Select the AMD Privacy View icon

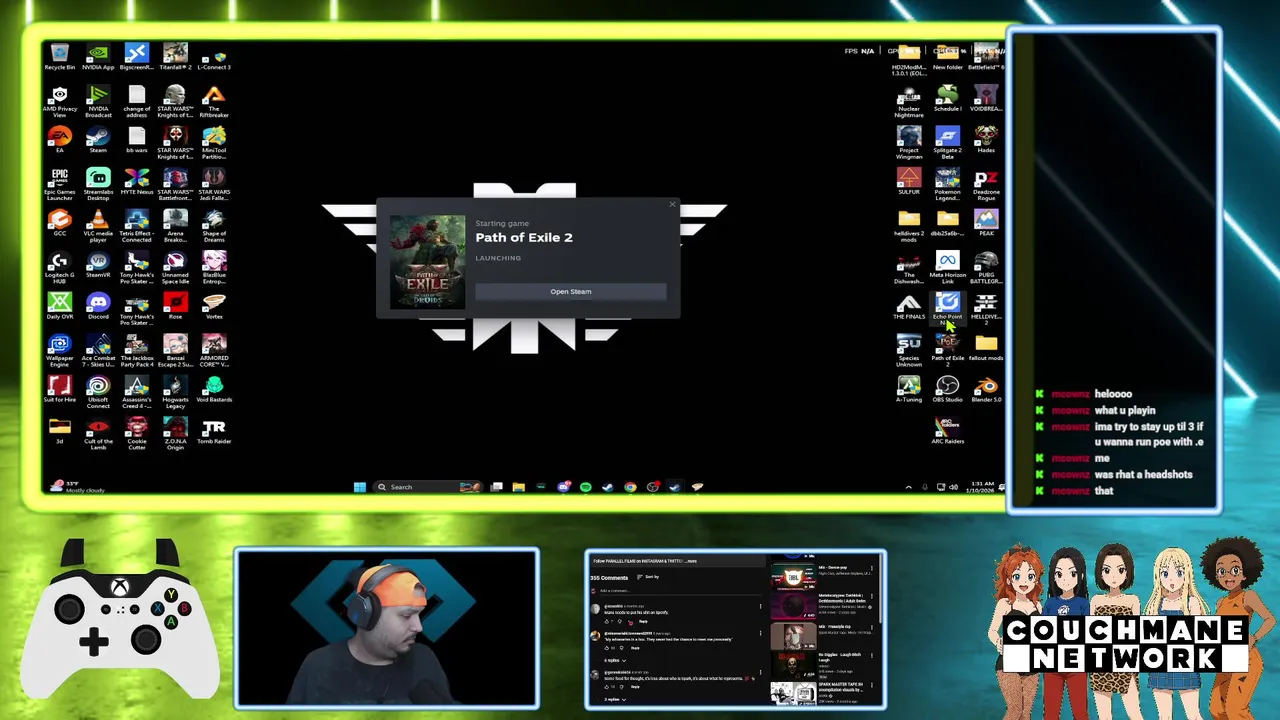tap(60, 102)
